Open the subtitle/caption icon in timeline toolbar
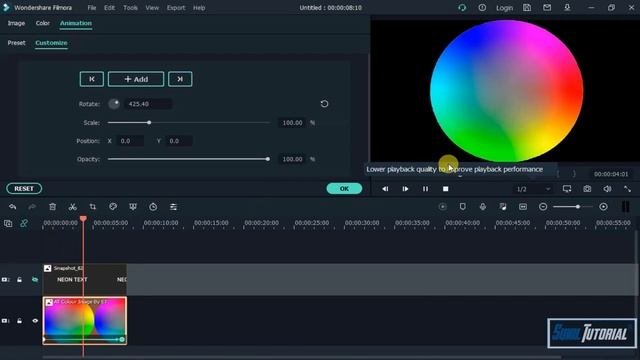The width and height of the screenshot is (640, 360). coord(523,207)
